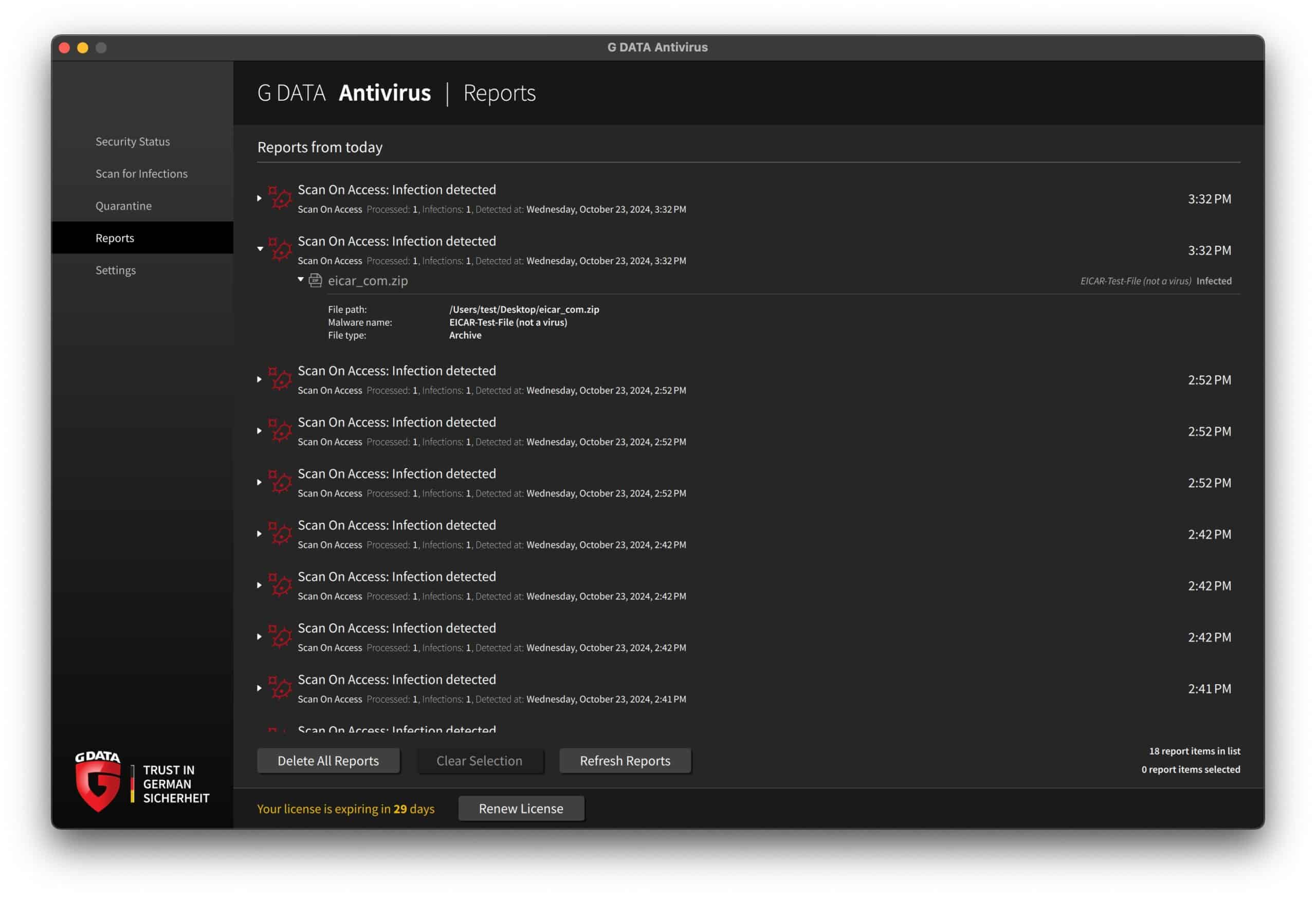The width and height of the screenshot is (1316, 897).
Task: Expand the topmost 2:52 PM infection report
Action: [x=260, y=379]
